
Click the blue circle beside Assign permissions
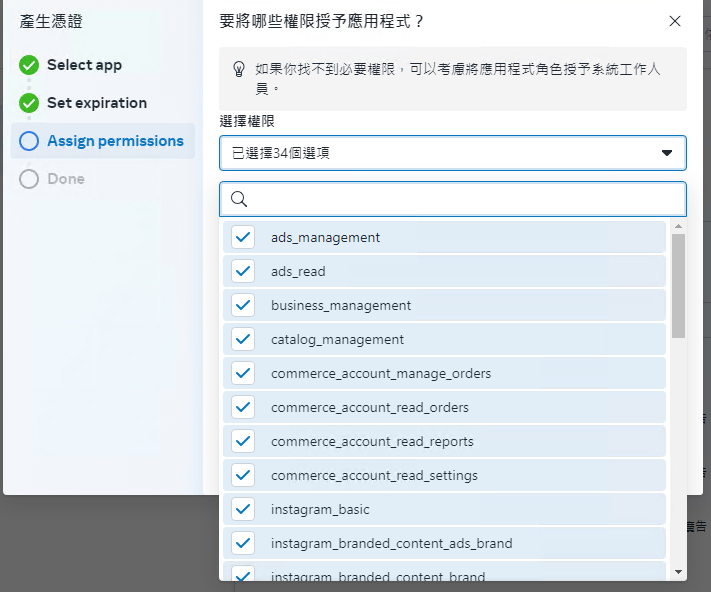point(29,141)
